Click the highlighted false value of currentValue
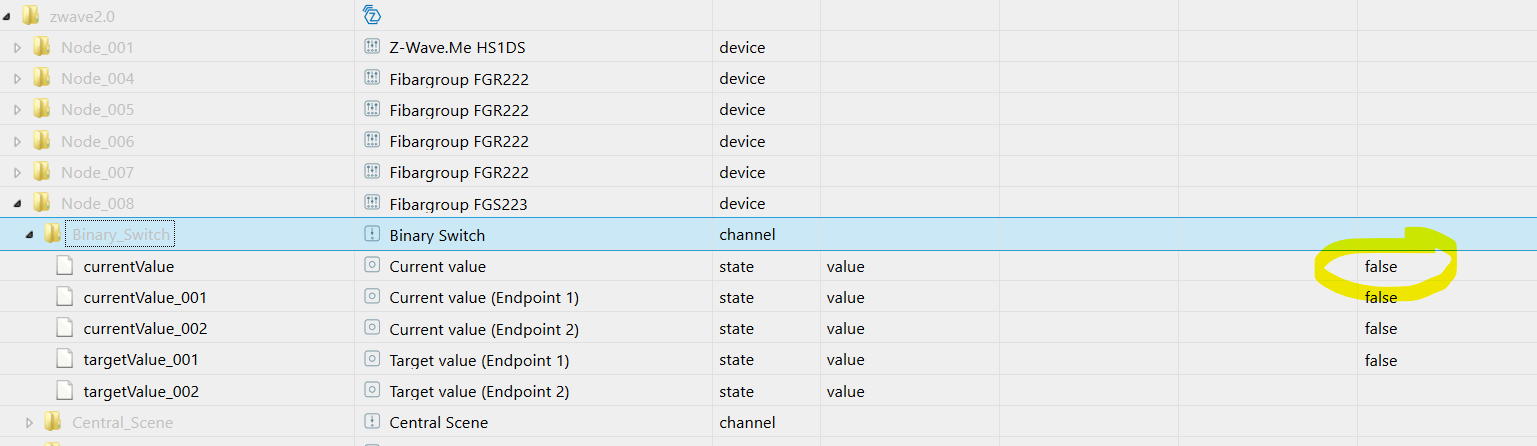The image size is (1537, 446). [1381, 267]
